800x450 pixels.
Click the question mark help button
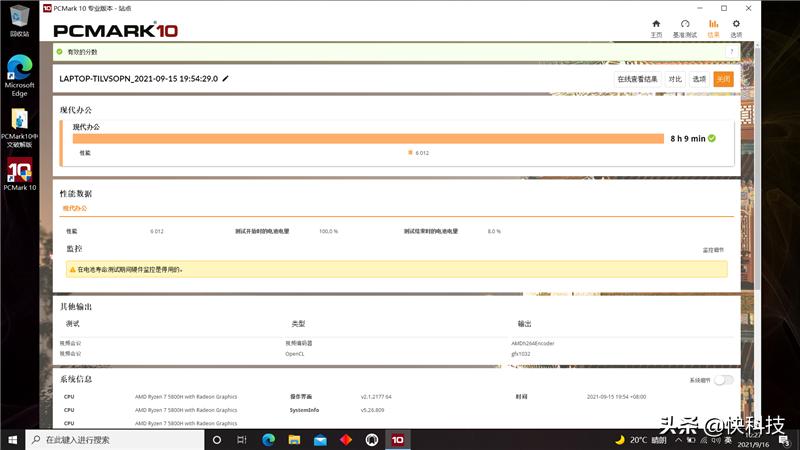[x=732, y=52]
